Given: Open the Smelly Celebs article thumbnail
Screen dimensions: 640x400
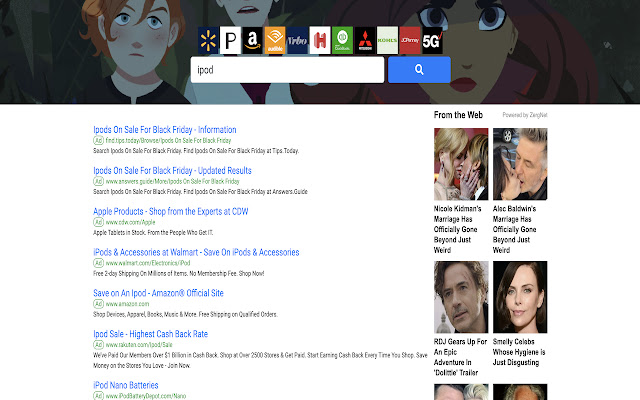Looking at the screenshot, I should [x=520, y=297].
